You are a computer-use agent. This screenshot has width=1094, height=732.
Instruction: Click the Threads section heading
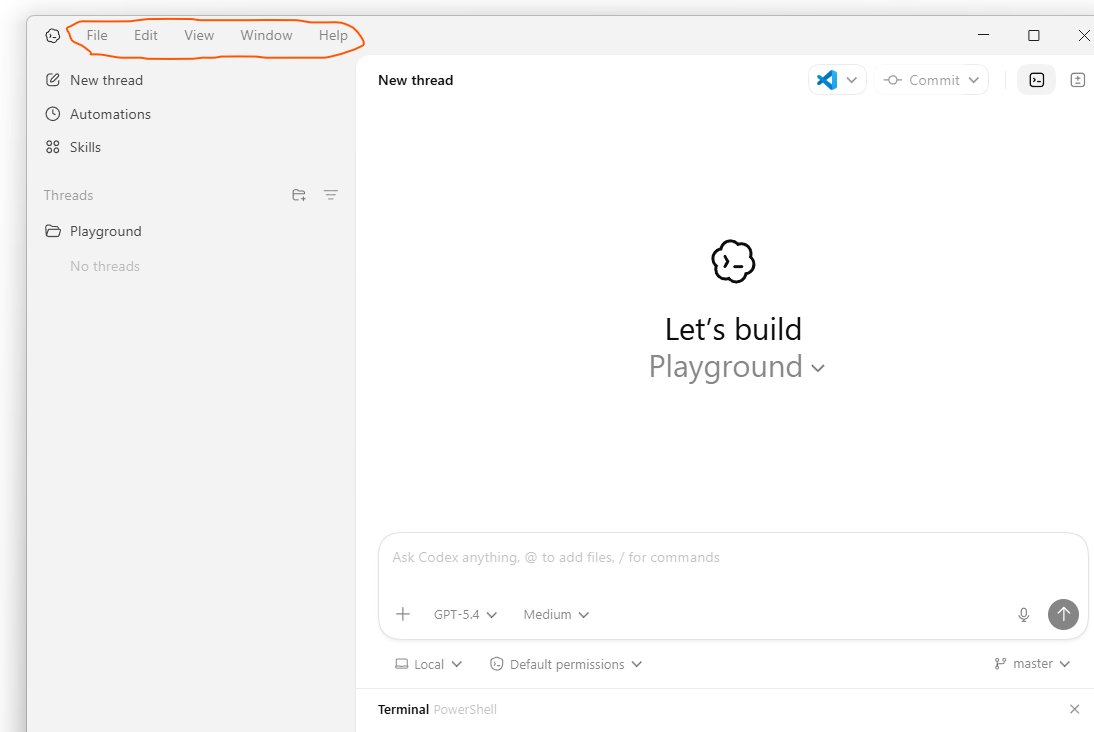(x=68, y=195)
